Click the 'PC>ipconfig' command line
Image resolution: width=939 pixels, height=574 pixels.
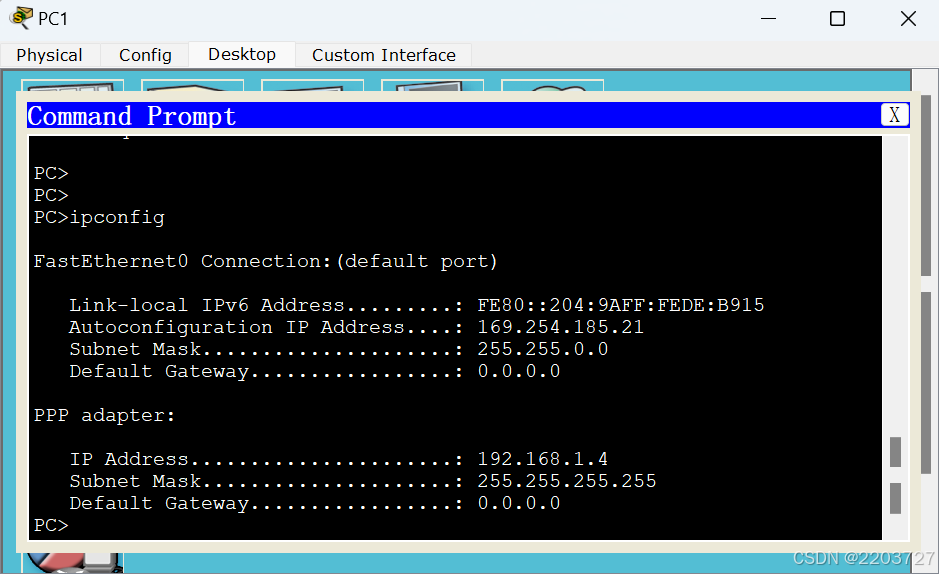99,217
